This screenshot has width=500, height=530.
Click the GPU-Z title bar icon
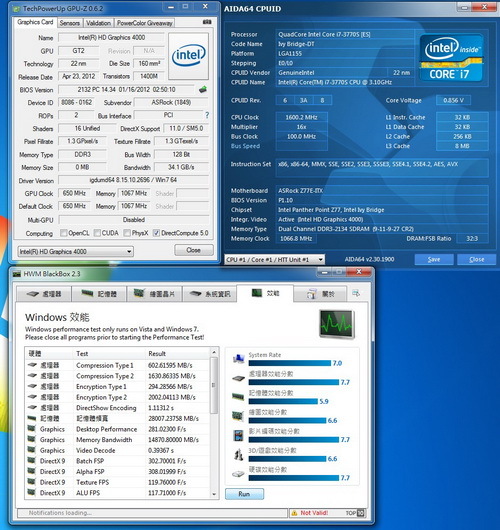point(16,9)
